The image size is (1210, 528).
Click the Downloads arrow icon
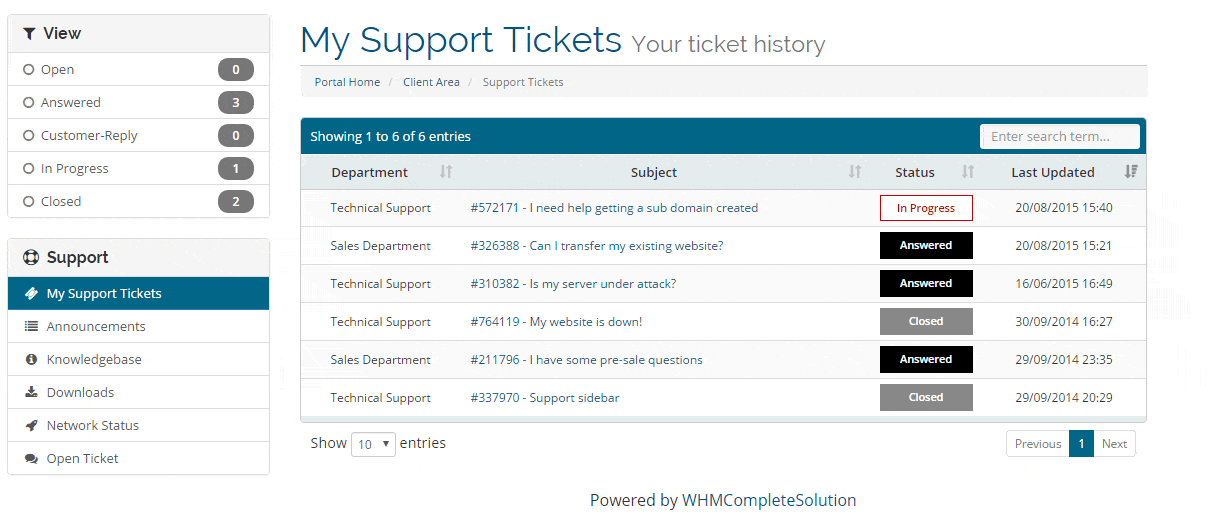tap(31, 393)
